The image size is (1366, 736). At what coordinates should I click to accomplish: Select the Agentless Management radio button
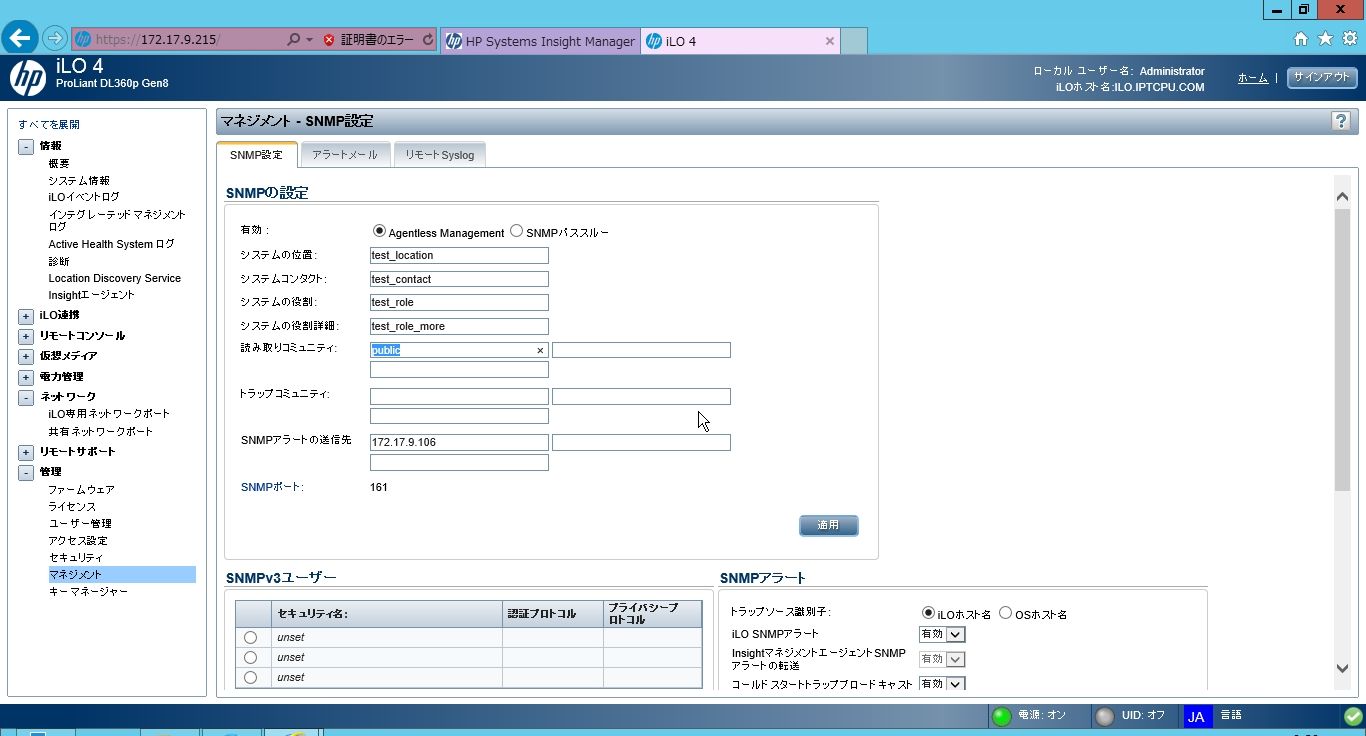pos(379,231)
